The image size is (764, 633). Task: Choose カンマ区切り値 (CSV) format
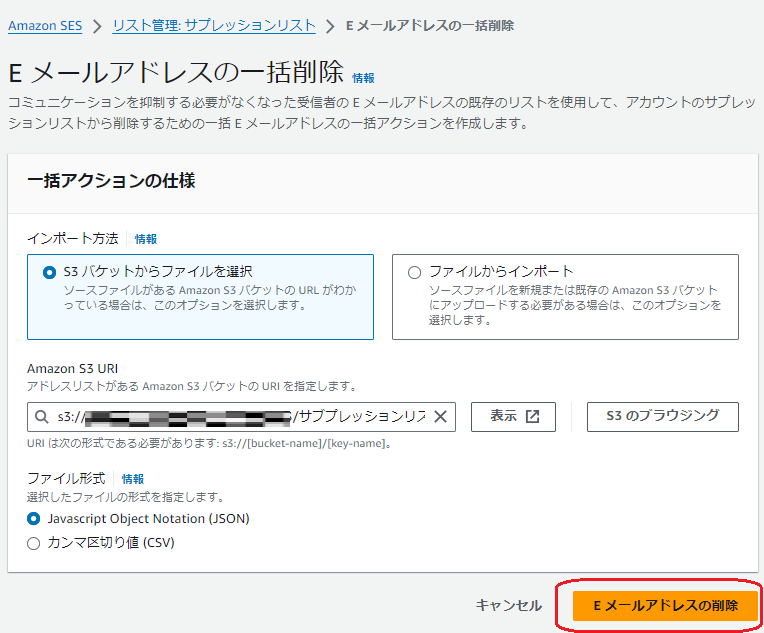[33, 543]
